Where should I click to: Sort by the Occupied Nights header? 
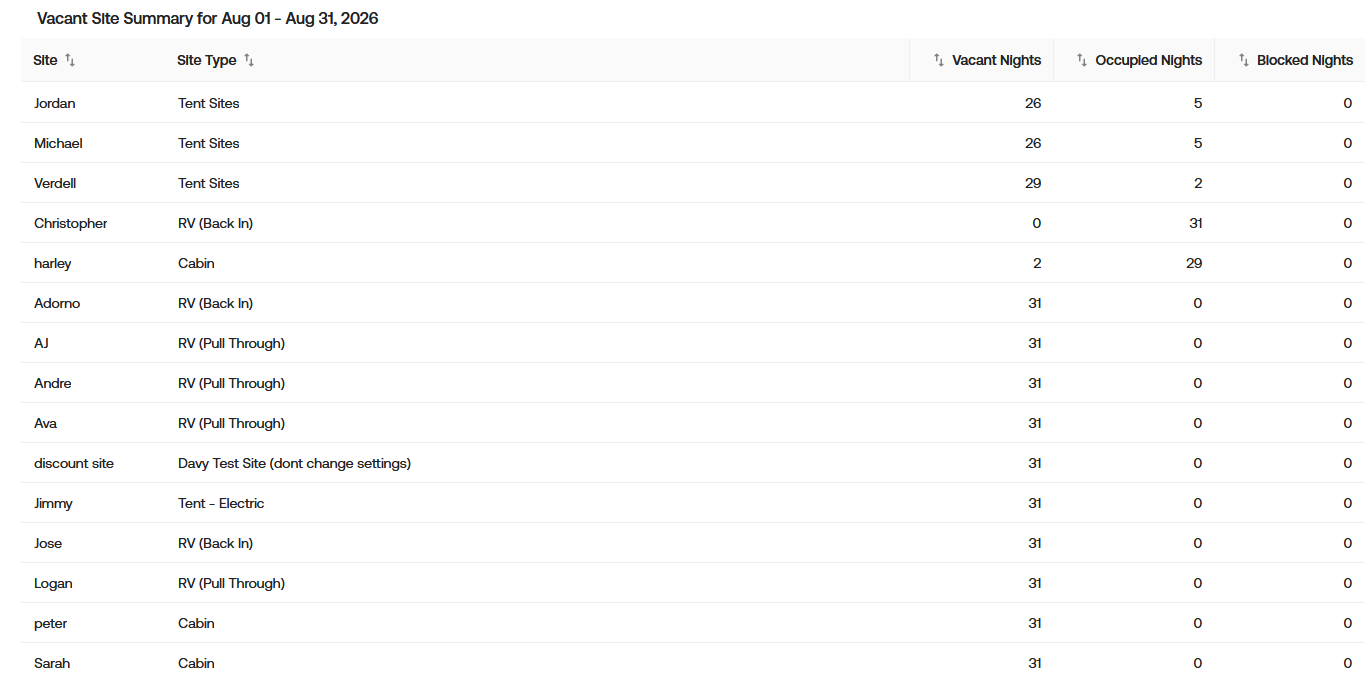(x=1148, y=60)
